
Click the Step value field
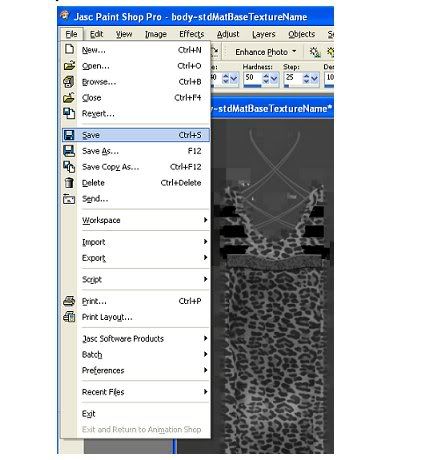pyautogui.click(x=293, y=78)
